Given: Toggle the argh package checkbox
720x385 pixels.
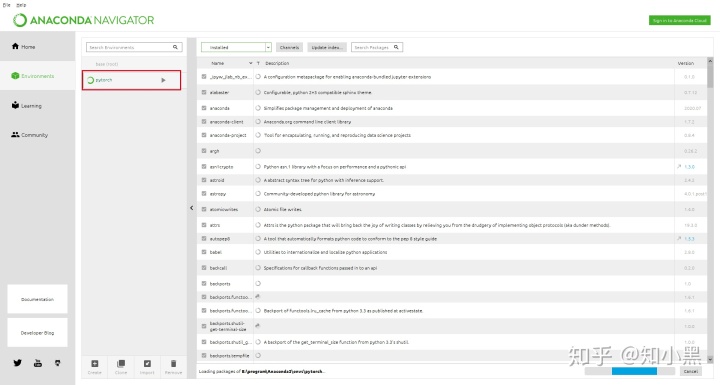Looking at the screenshot, I should pos(204,150).
